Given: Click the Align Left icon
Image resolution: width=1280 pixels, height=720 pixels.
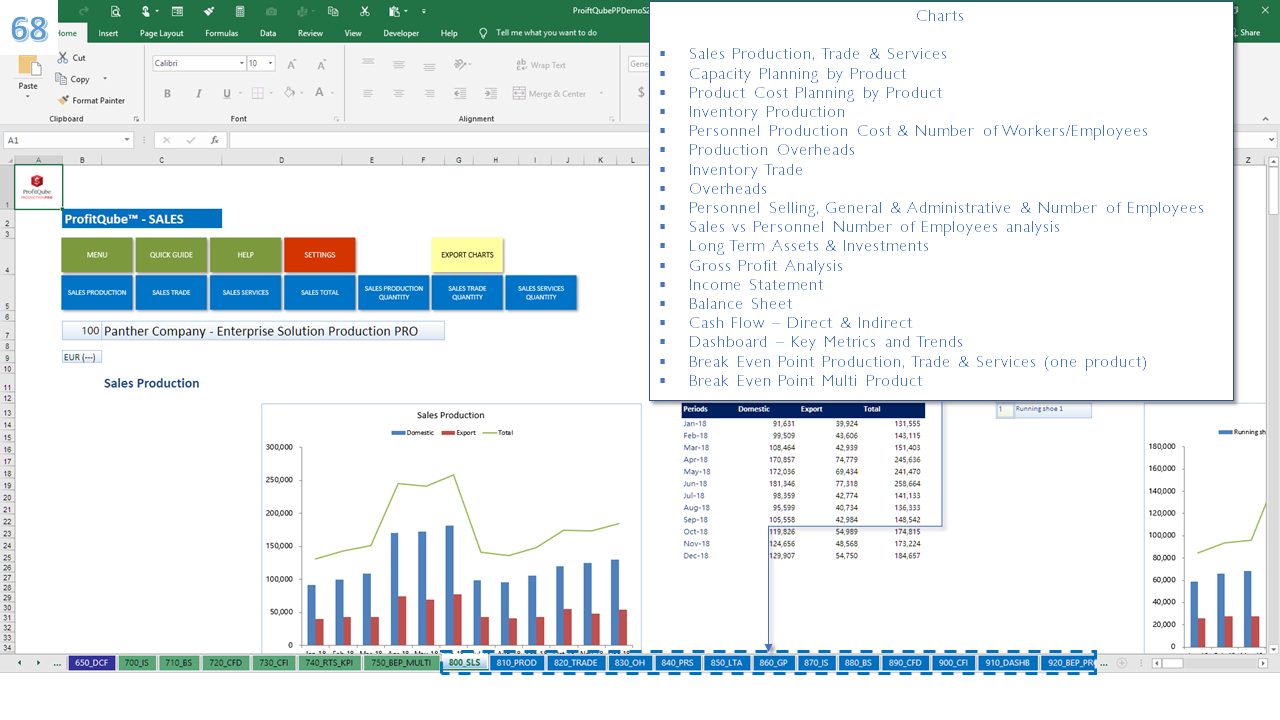Looking at the screenshot, I should tap(369, 93).
